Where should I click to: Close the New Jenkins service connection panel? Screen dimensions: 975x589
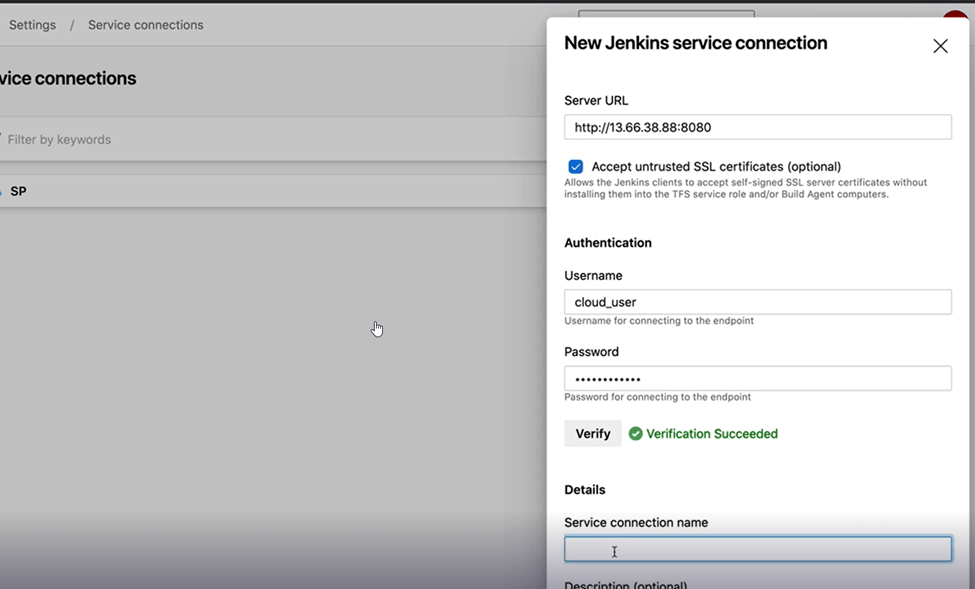pos(940,46)
